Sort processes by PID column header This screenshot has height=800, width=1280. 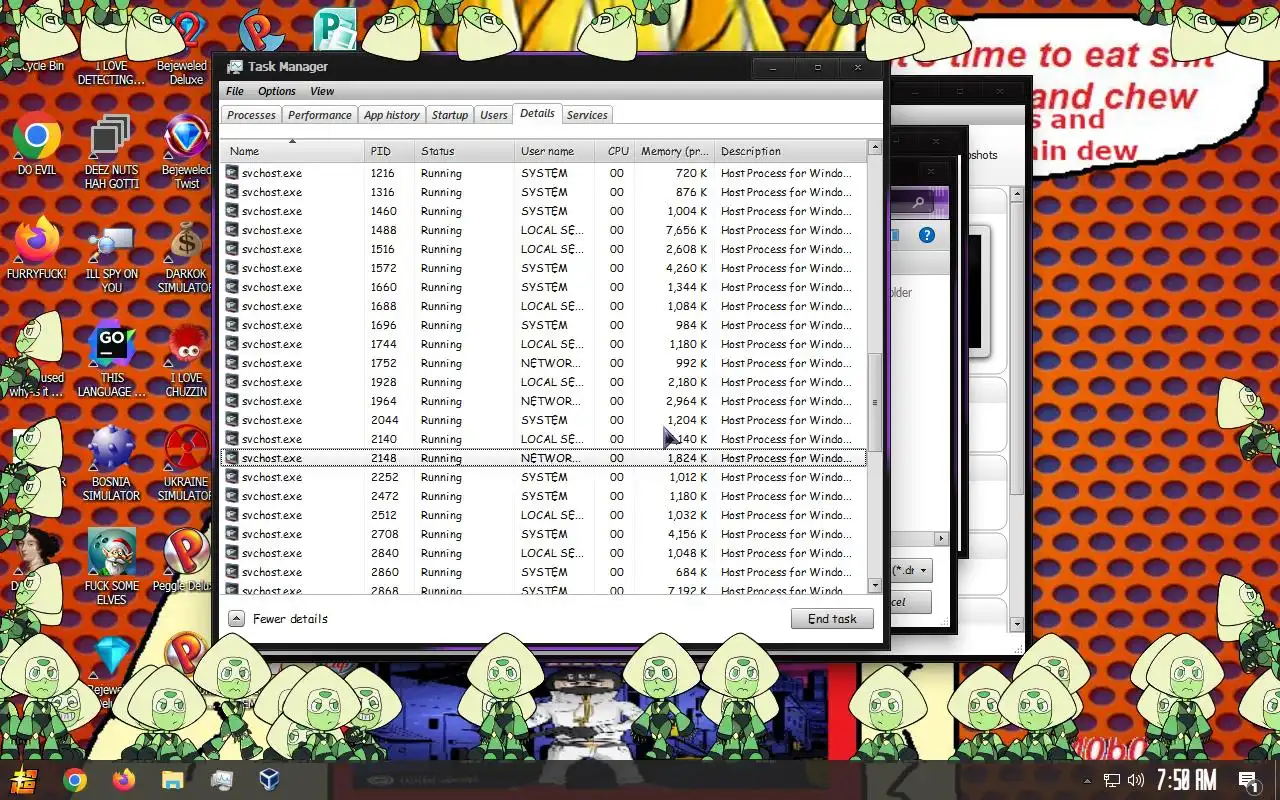(x=389, y=151)
